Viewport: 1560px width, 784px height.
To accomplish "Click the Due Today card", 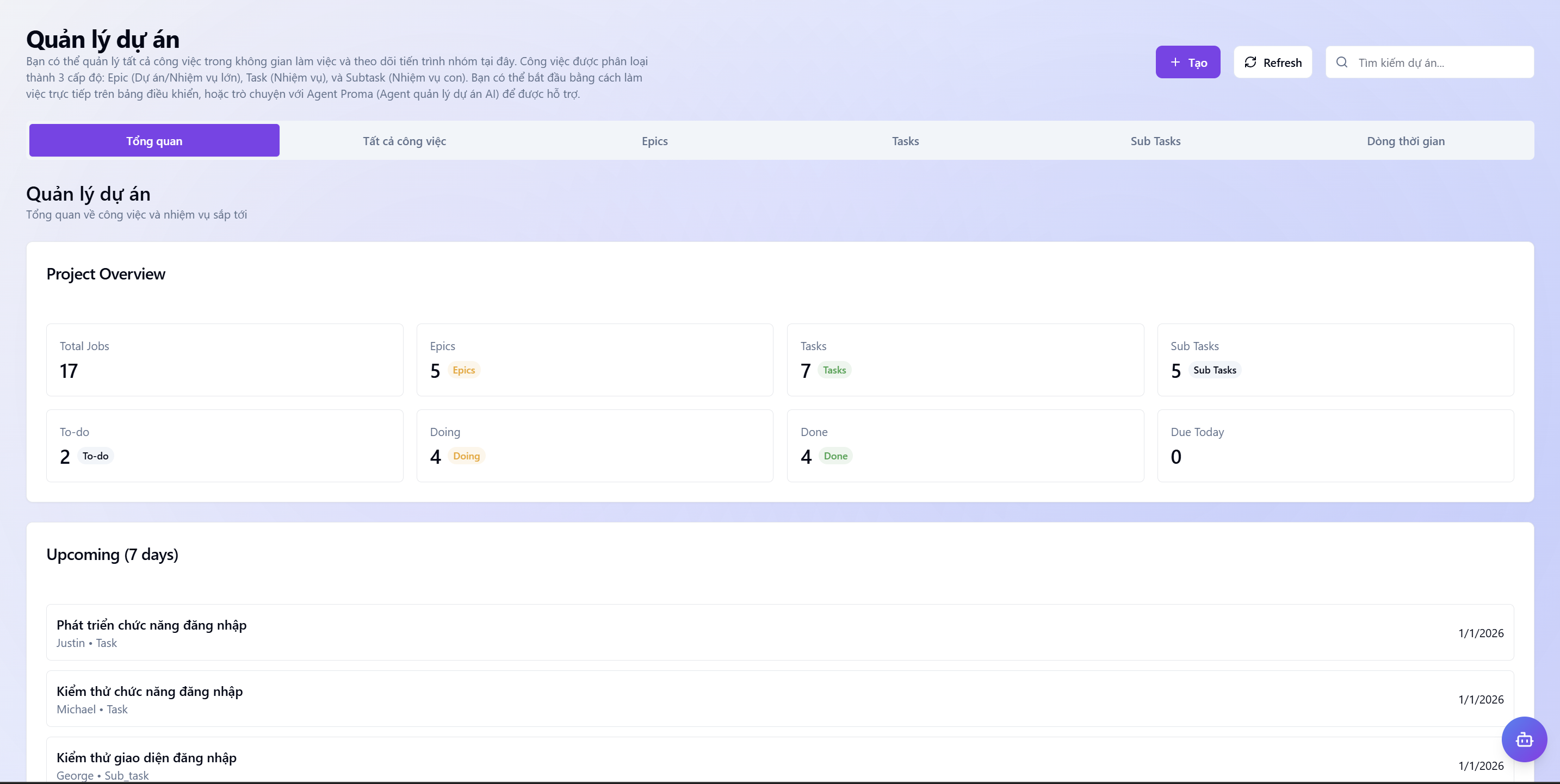I will click(x=1335, y=446).
